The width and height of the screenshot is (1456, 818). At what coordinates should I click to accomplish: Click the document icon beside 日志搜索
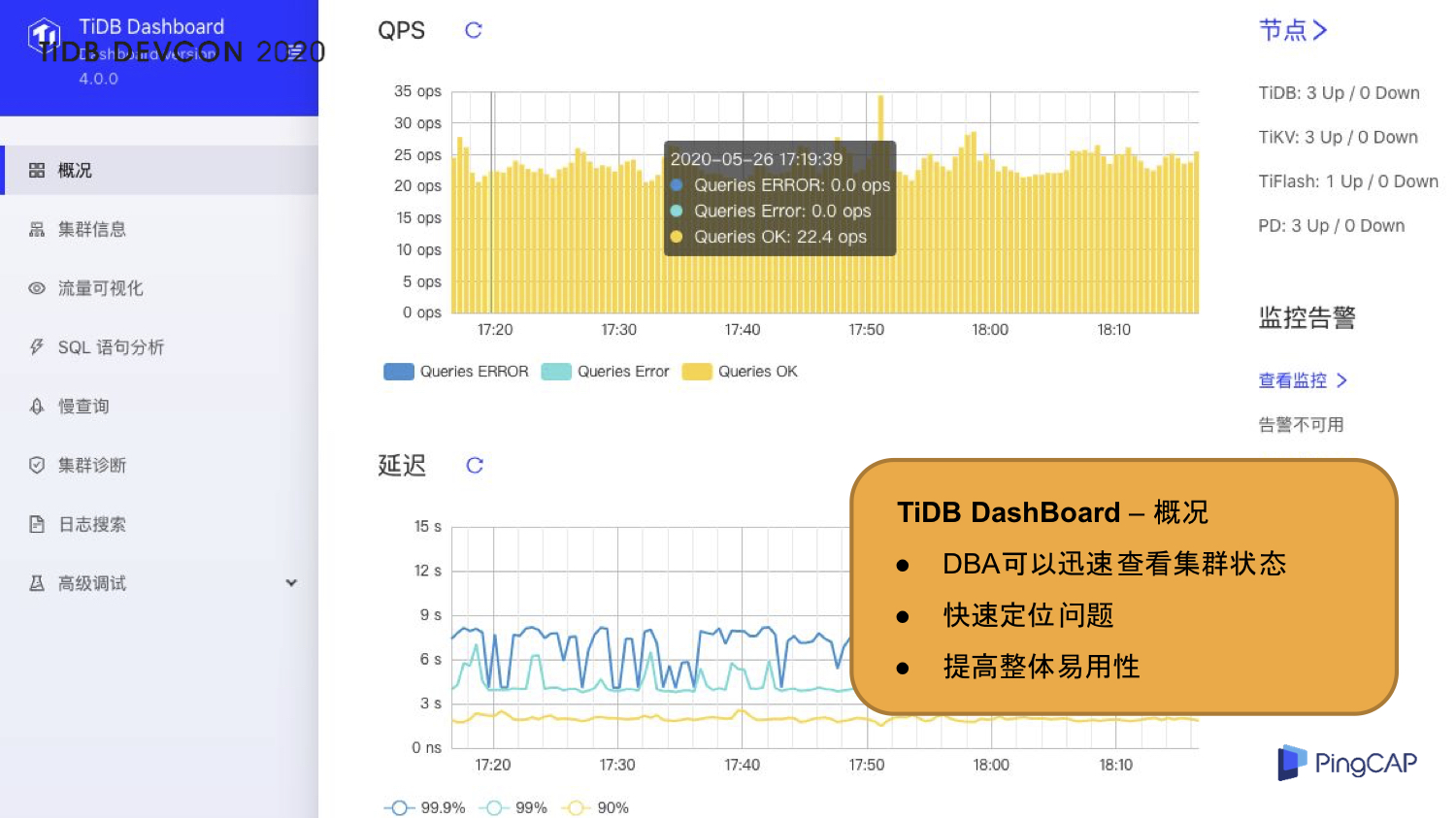(x=37, y=525)
